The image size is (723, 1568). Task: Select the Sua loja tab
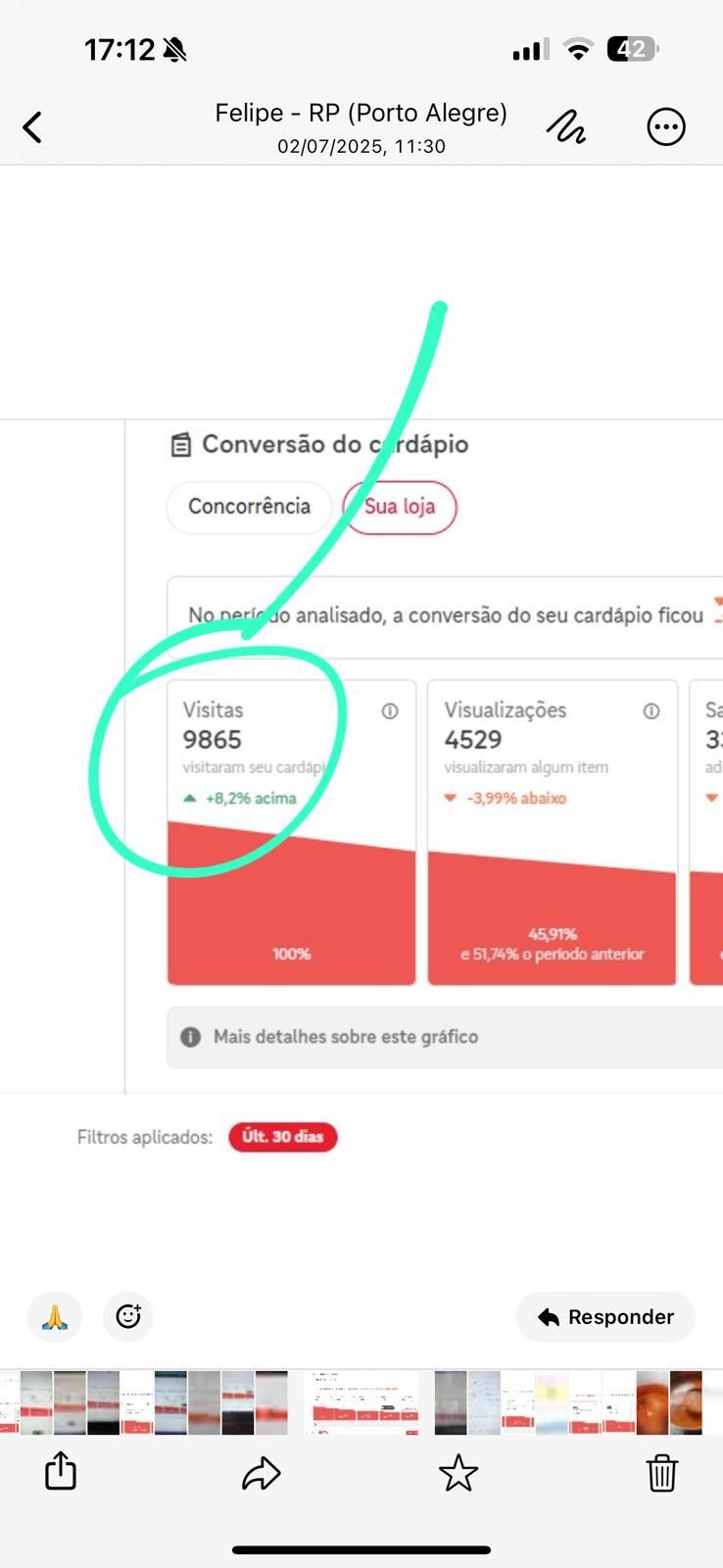coord(400,507)
